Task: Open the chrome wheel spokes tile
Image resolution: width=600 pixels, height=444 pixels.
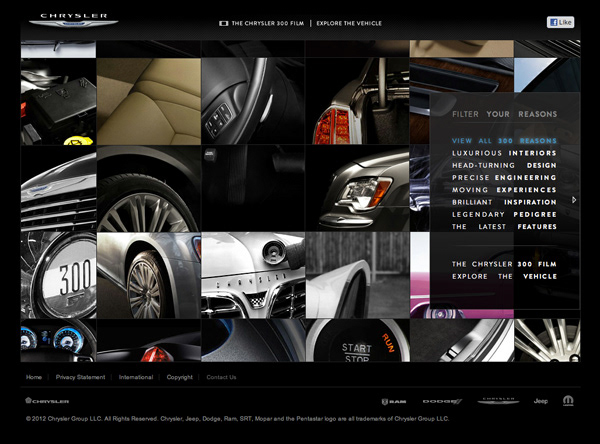Action: (547, 340)
